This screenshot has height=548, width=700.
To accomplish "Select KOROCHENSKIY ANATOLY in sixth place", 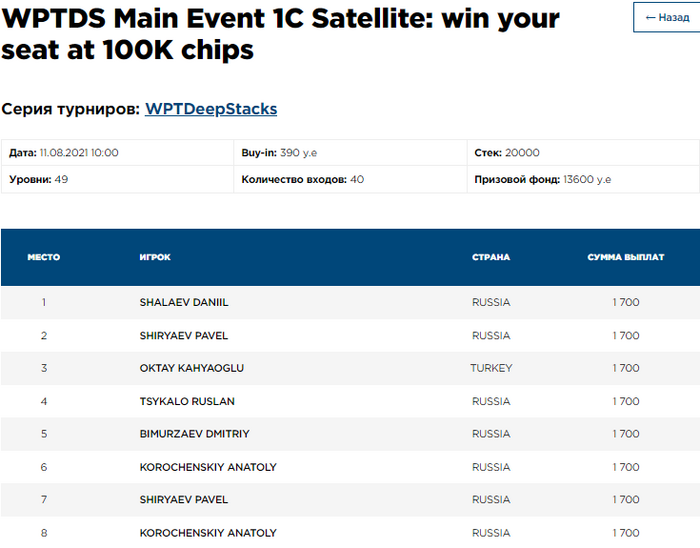I will [x=208, y=467].
